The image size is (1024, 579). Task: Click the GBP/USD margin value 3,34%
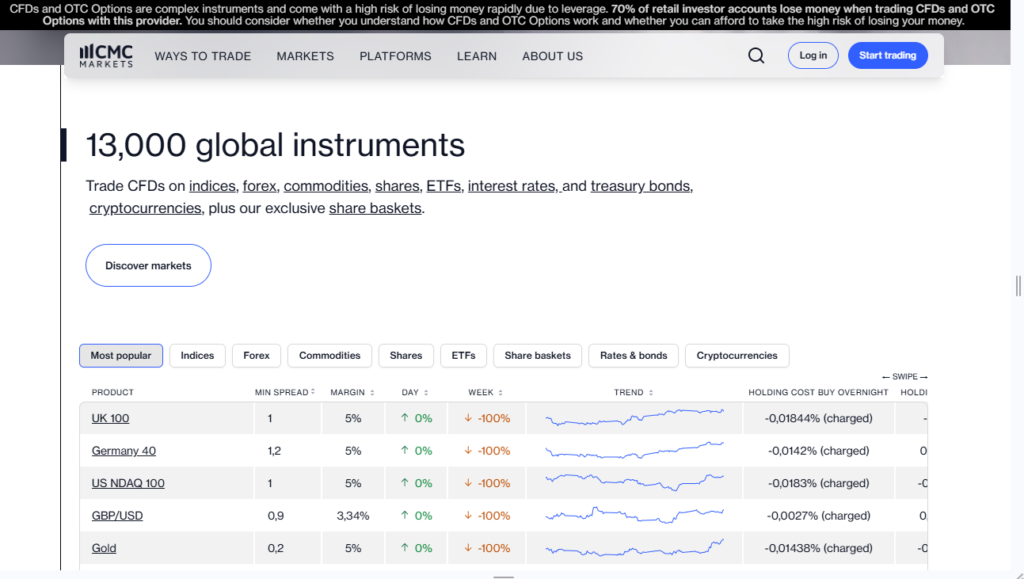tap(353, 515)
